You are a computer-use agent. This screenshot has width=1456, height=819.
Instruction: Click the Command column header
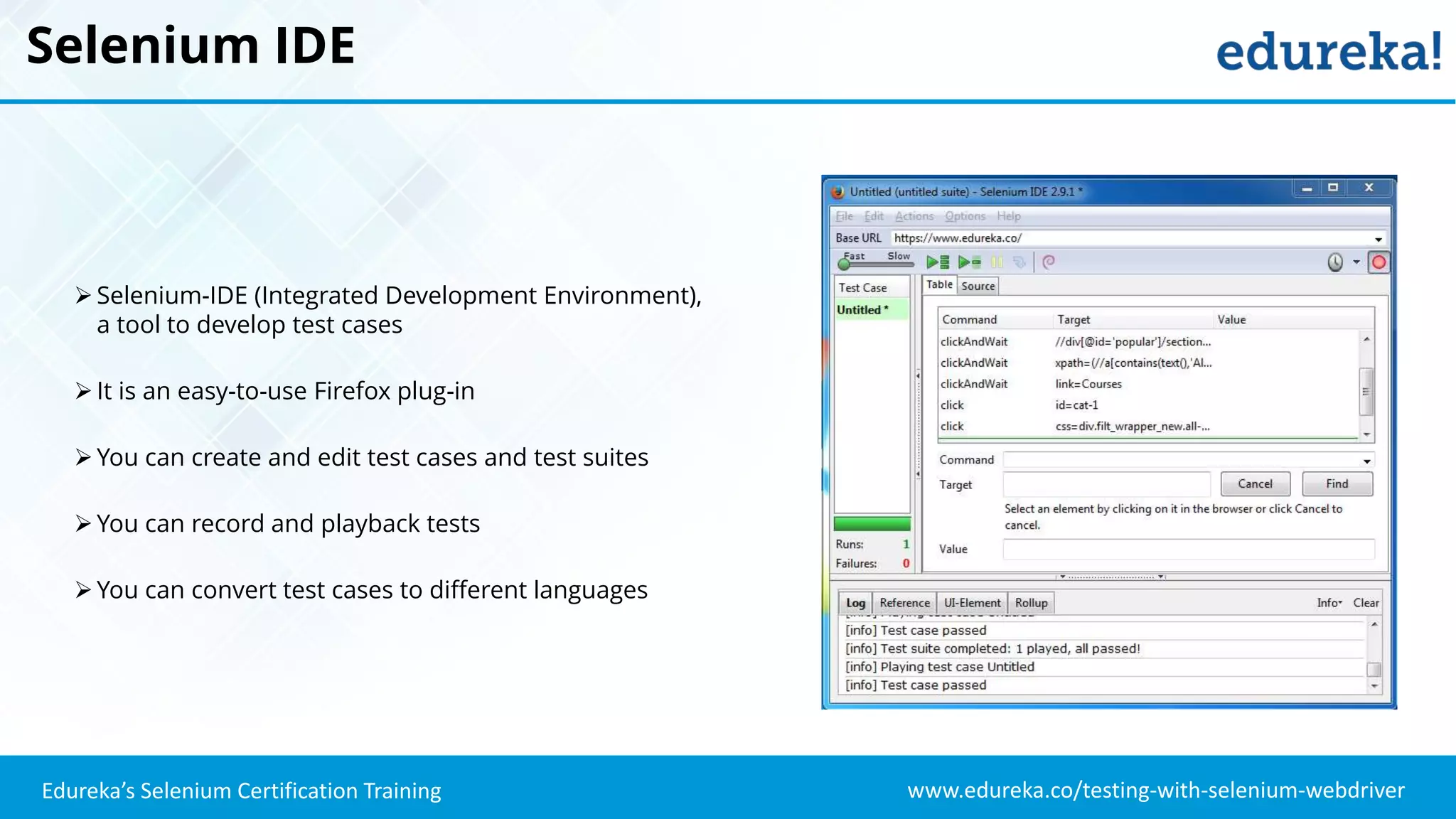click(x=995, y=320)
